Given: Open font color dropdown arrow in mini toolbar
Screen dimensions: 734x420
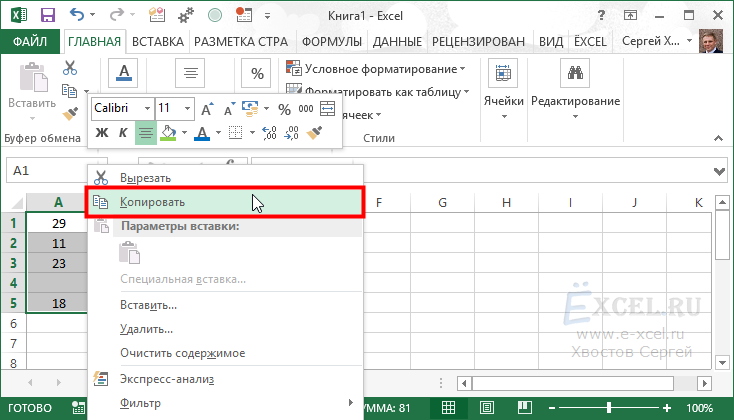Looking at the screenshot, I should click(218, 133).
